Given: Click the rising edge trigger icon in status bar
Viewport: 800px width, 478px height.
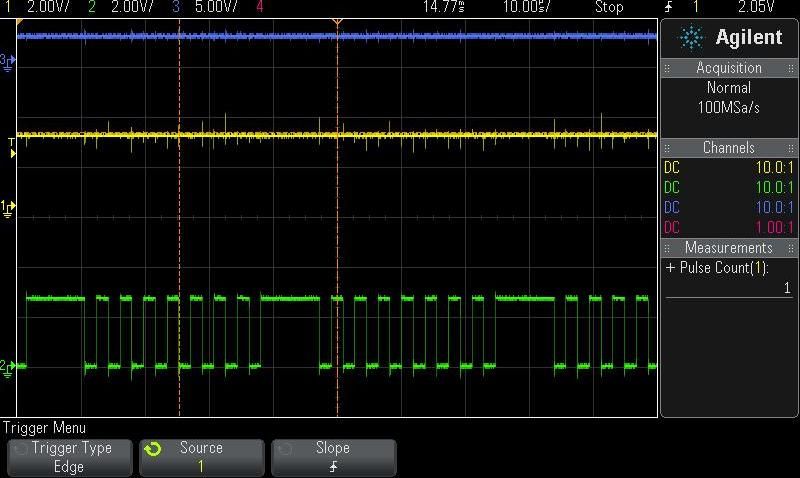Looking at the screenshot, I should click(x=669, y=7).
